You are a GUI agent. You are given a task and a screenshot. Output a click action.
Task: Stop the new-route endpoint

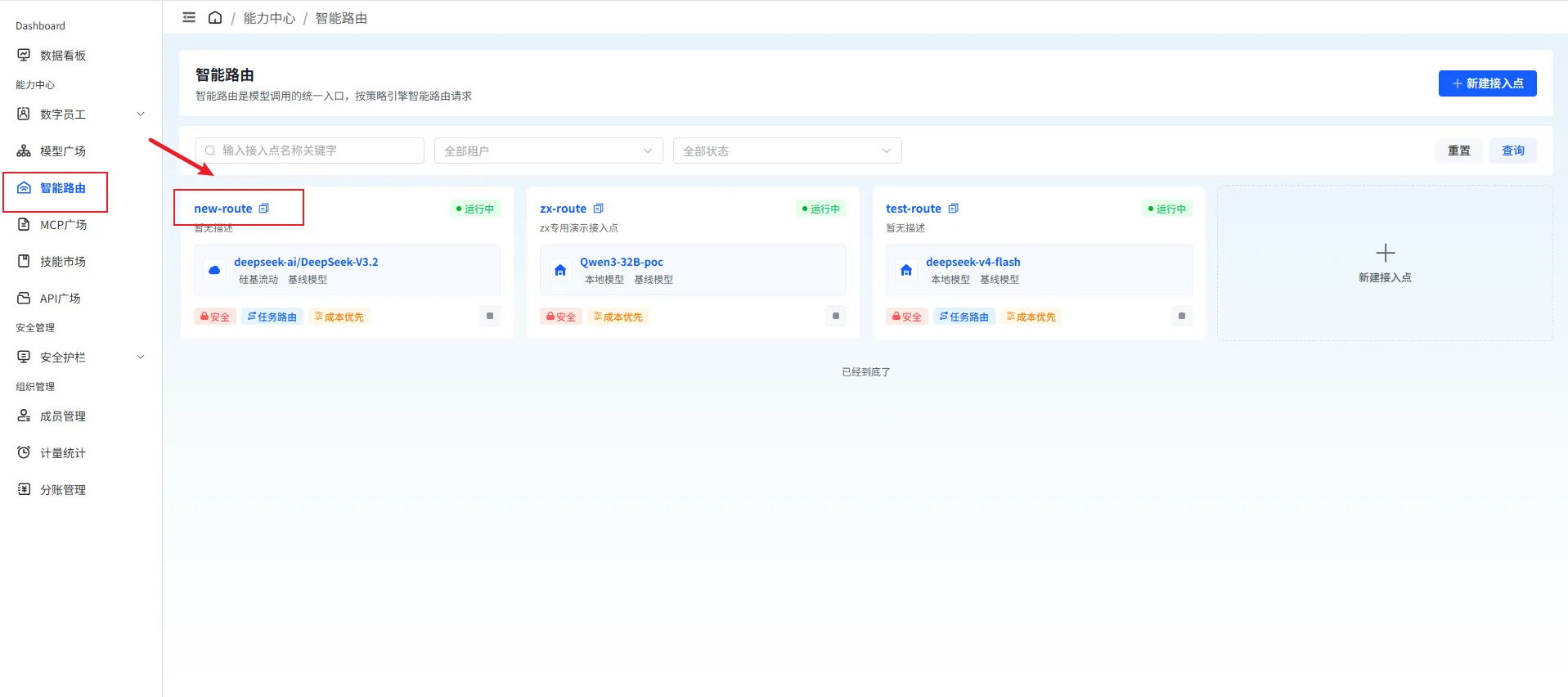click(x=490, y=316)
